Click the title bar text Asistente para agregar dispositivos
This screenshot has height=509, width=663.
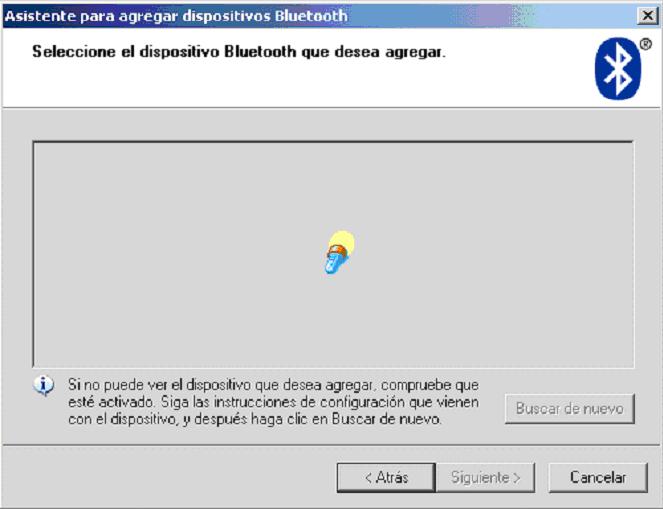[x=137, y=16]
